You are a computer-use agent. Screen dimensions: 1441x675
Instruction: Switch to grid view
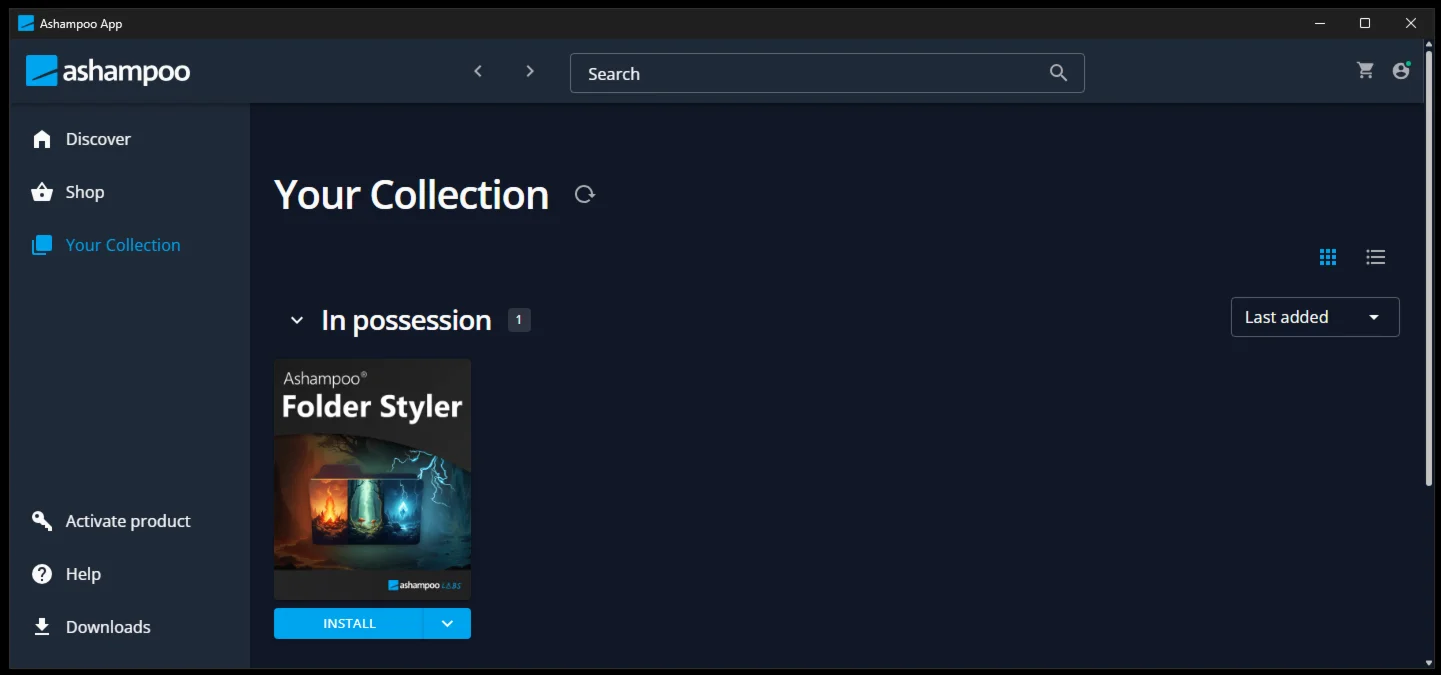pyautogui.click(x=1328, y=257)
